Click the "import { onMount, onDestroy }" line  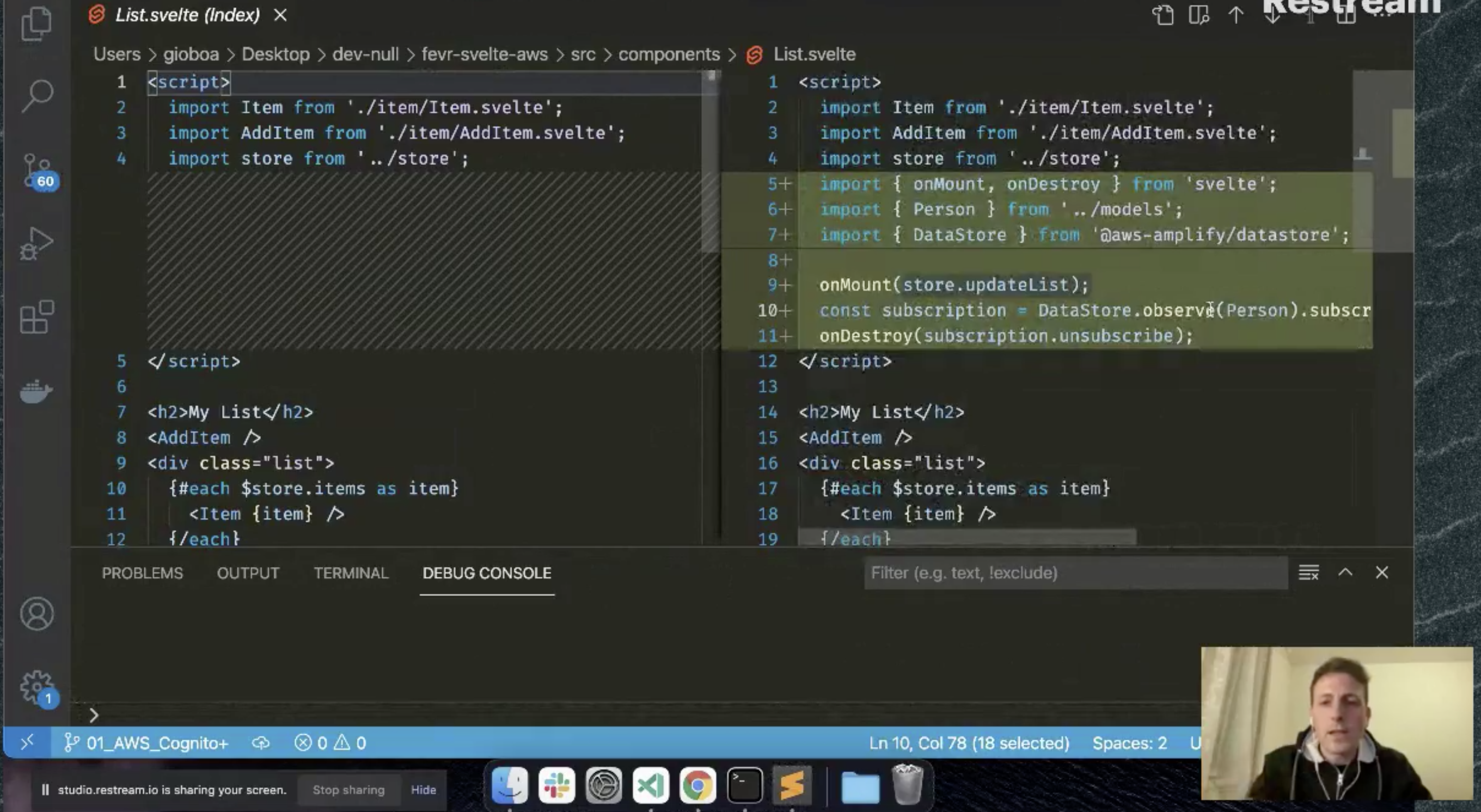(x=1048, y=184)
